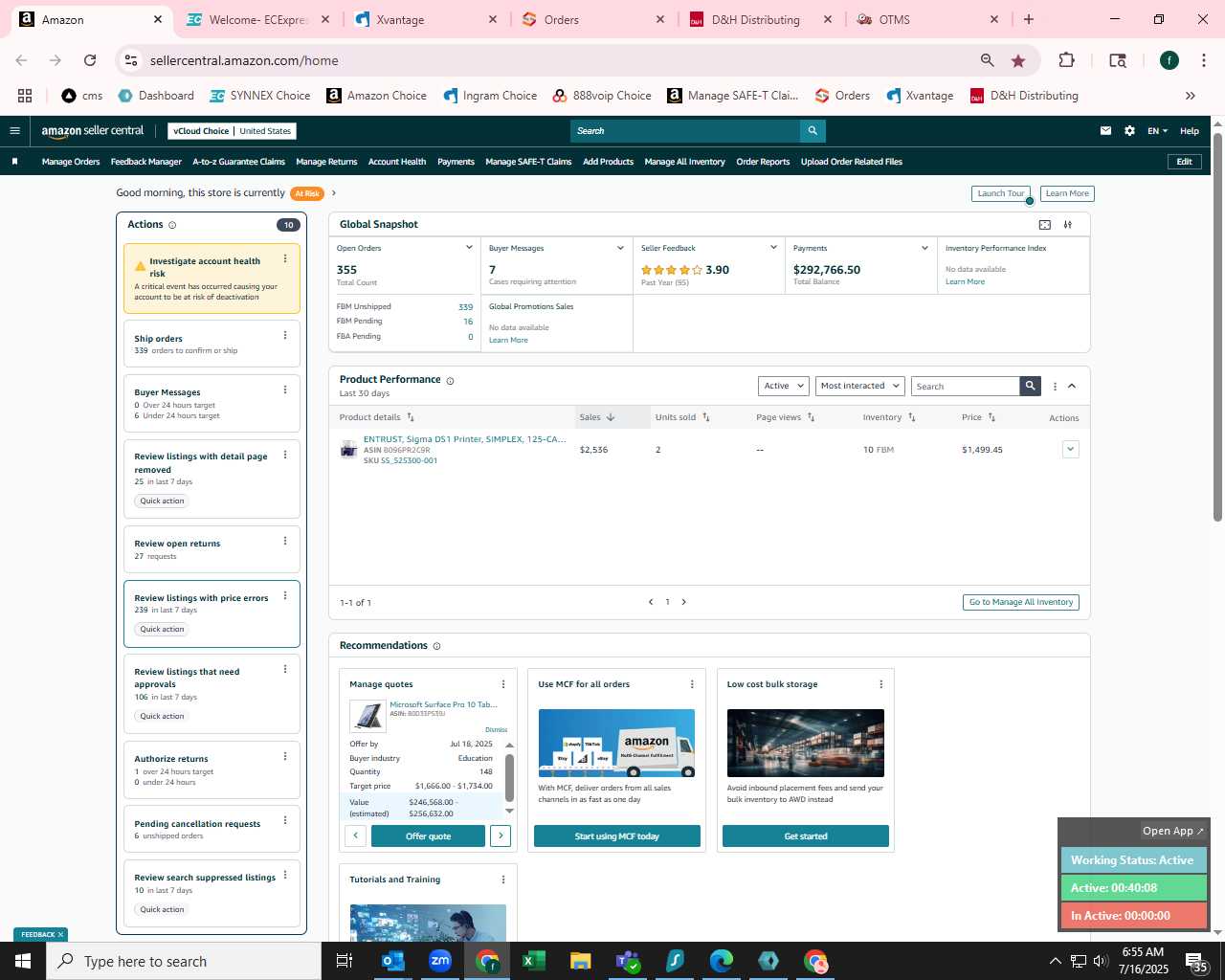Open Use MCF for all orders options menu
Viewport: 1225px width, 980px height.
(x=692, y=684)
